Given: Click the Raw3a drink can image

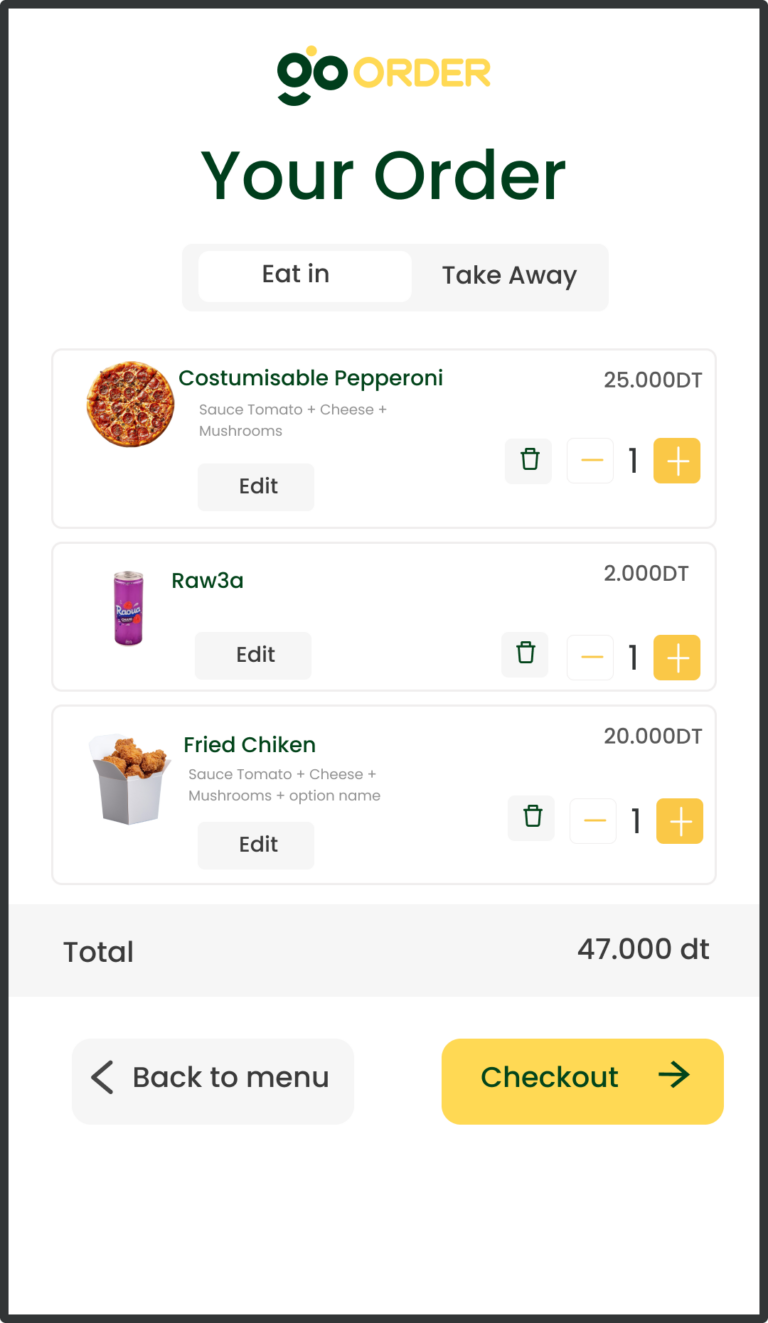Looking at the screenshot, I should 128,607.
